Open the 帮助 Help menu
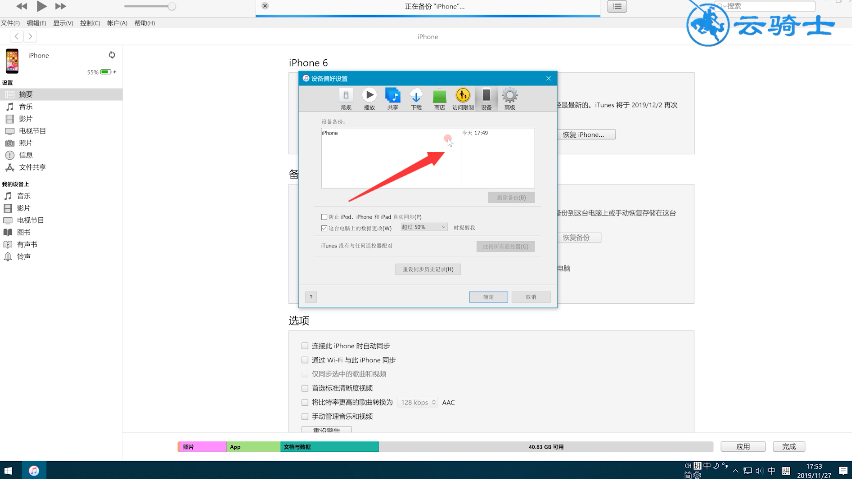Screen dimensions: 852x479 [x=145, y=23]
